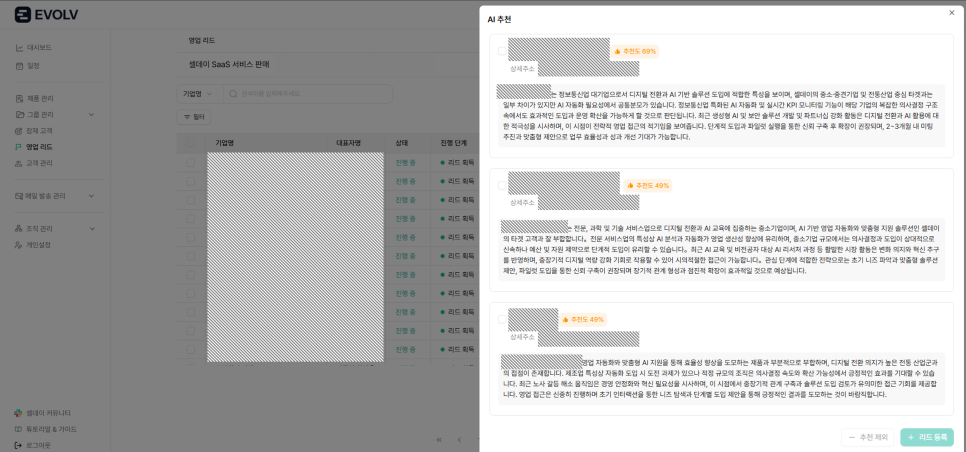
Task: Click the 그룹 관리 folder icon
Action: [19, 115]
